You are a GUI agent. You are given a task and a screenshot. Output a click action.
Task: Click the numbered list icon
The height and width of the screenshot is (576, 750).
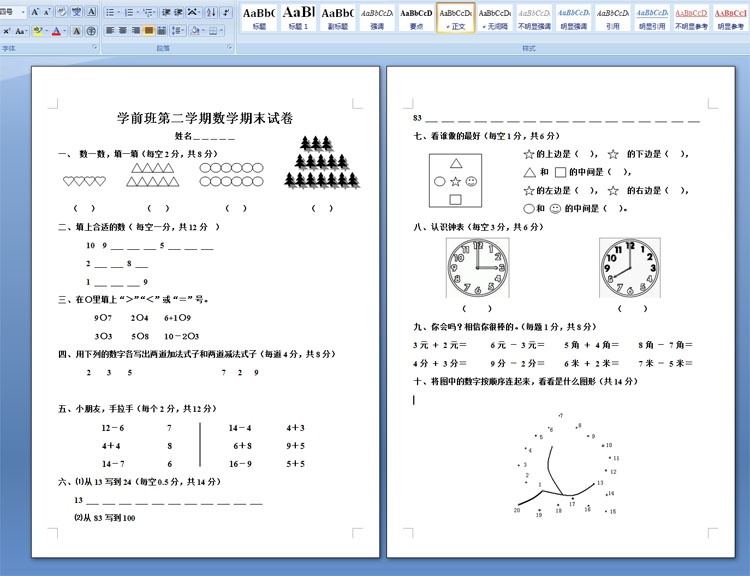click(x=128, y=12)
